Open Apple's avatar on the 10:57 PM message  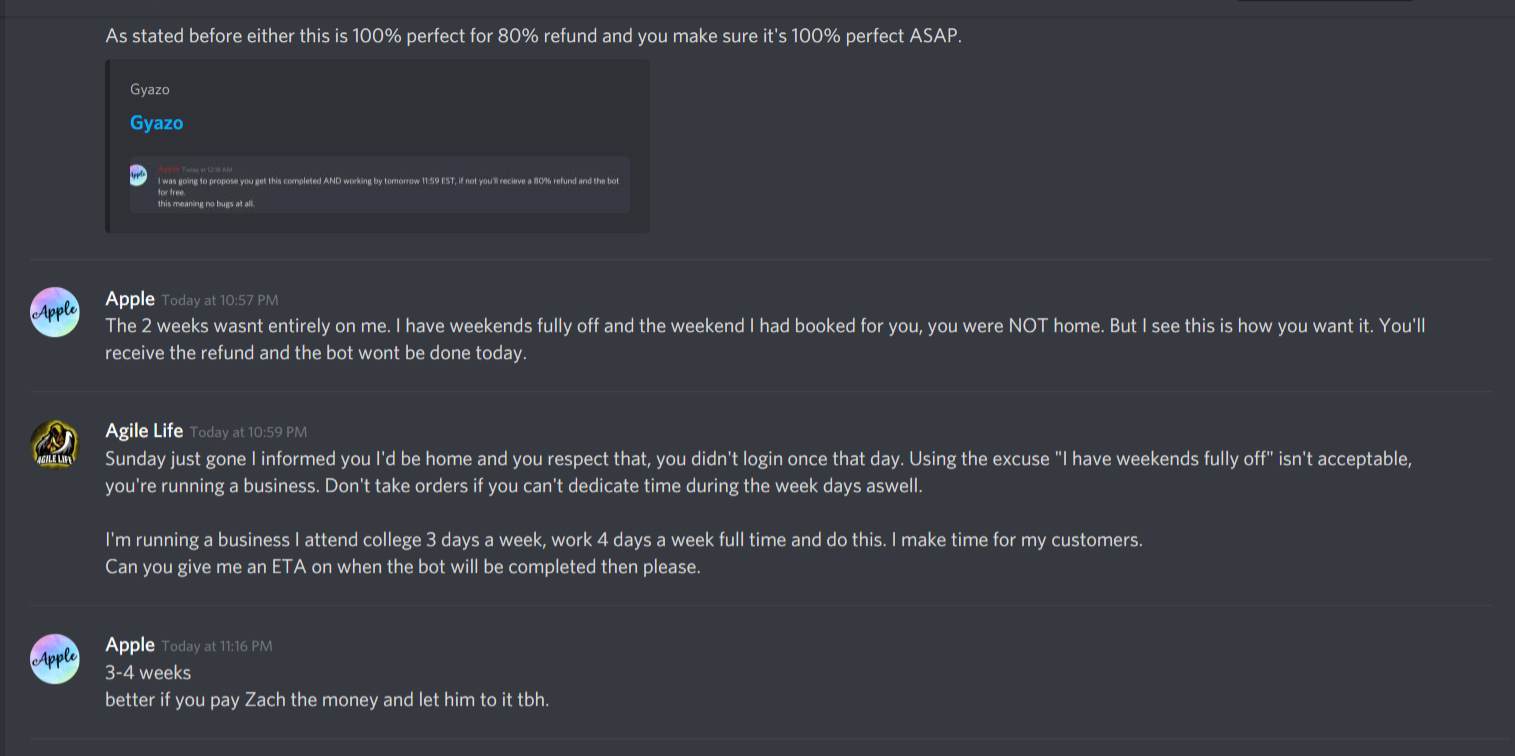tap(55, 312)
